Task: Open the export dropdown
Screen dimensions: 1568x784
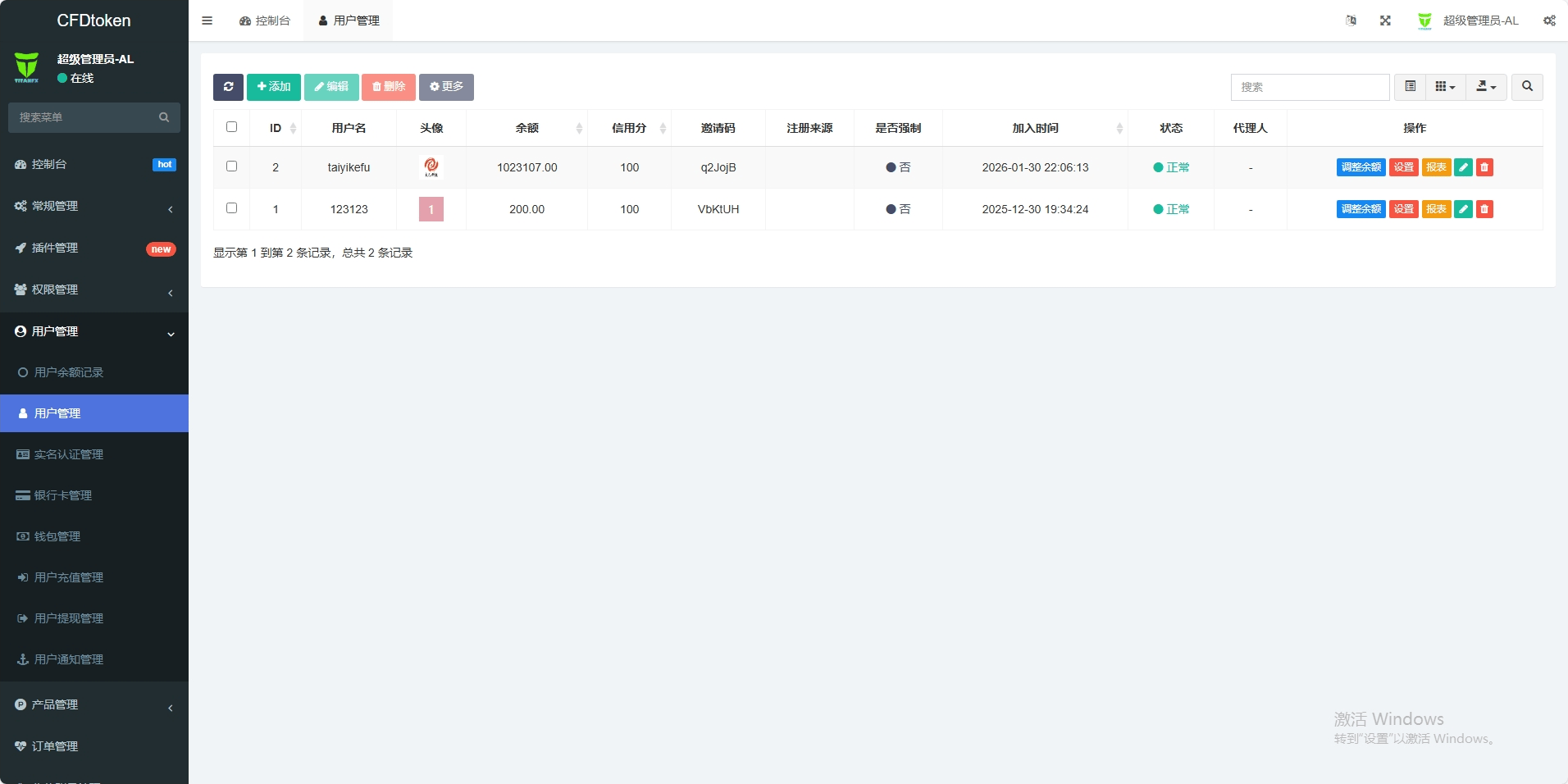Action: click(x=1486, y=87)
